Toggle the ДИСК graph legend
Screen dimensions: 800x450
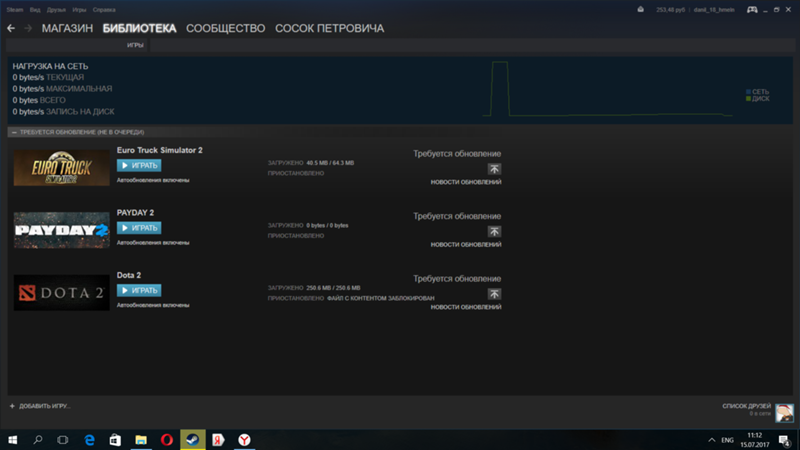757,99
